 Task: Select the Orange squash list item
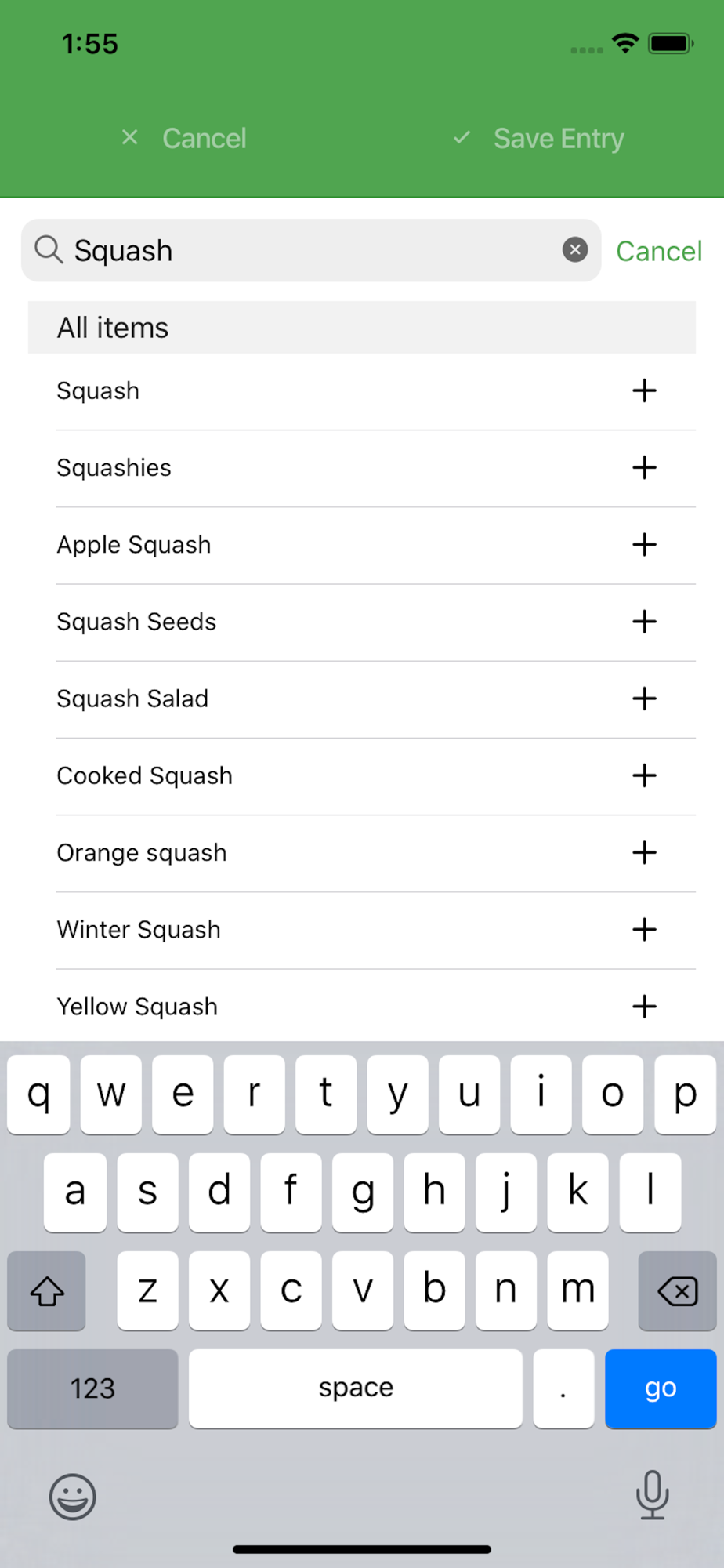[x=142, y=852]
